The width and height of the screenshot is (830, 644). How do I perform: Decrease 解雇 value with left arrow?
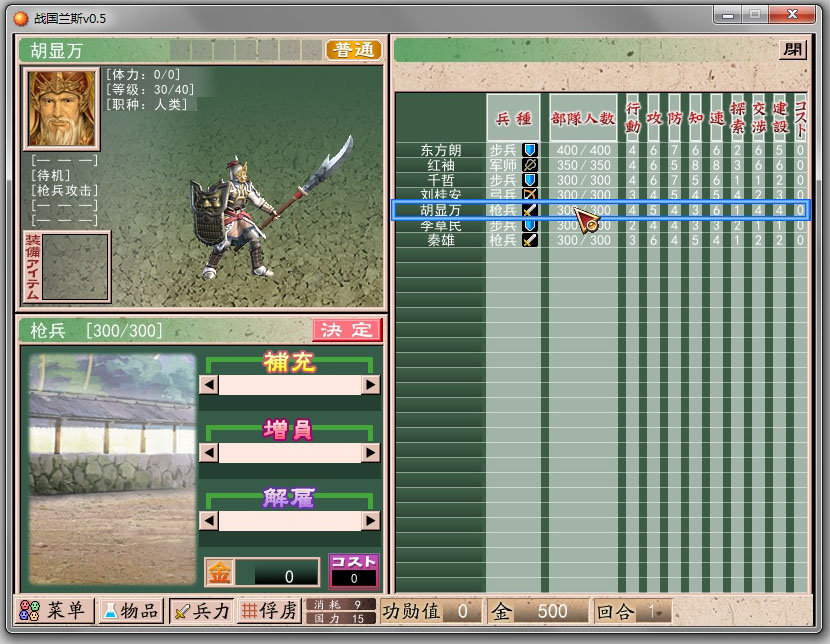click(209, 521)
